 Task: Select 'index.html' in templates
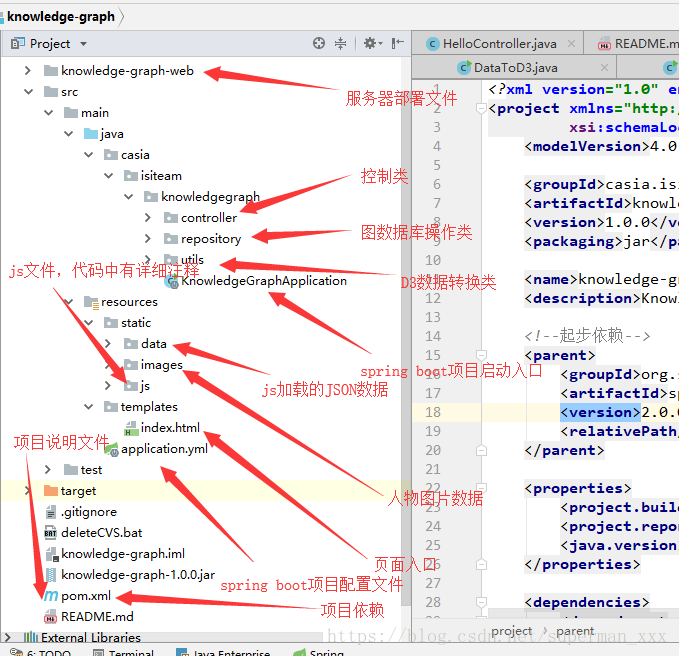point(170,428)
